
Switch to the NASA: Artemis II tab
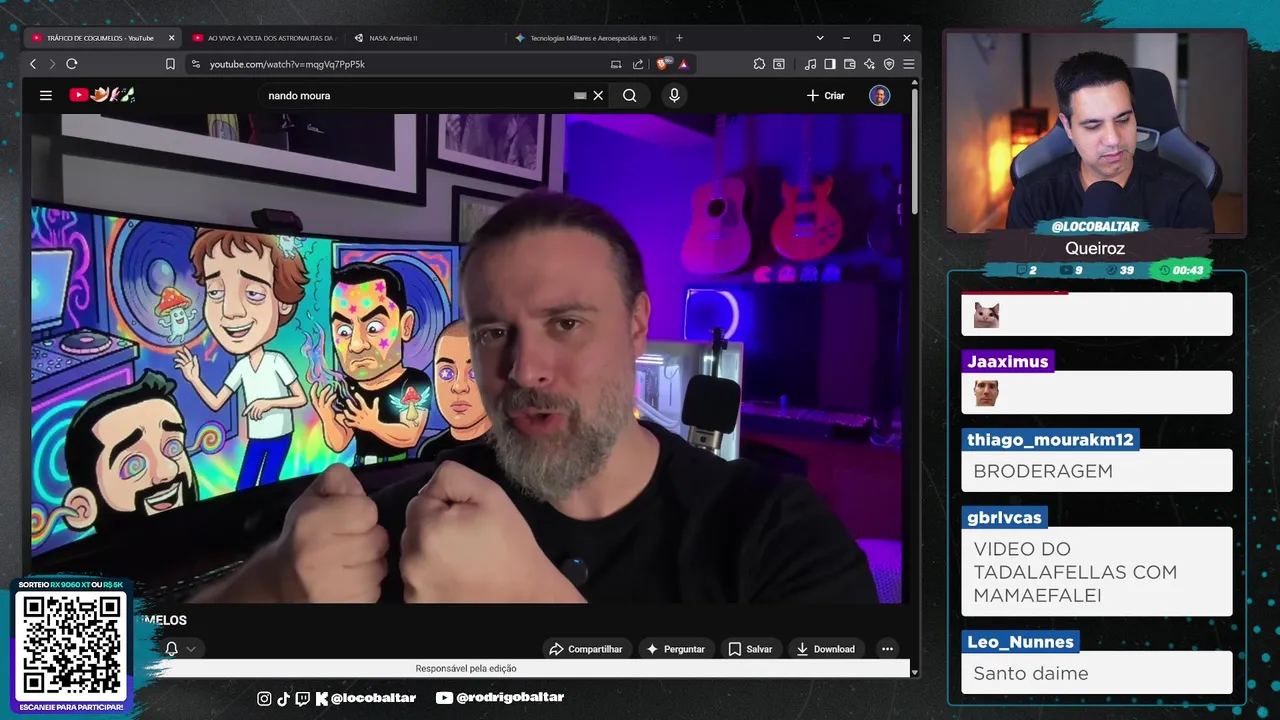click(x=424, y=38)
